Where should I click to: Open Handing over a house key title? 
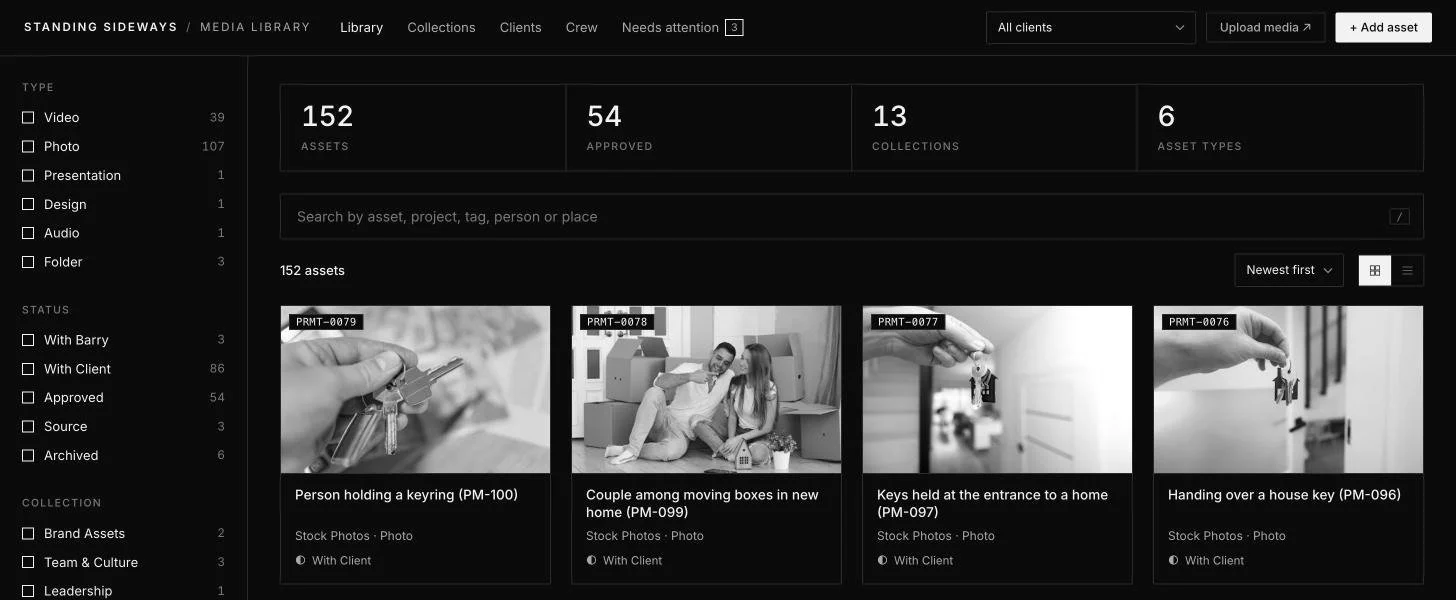pyautogui.click(x=1284, y=495)
